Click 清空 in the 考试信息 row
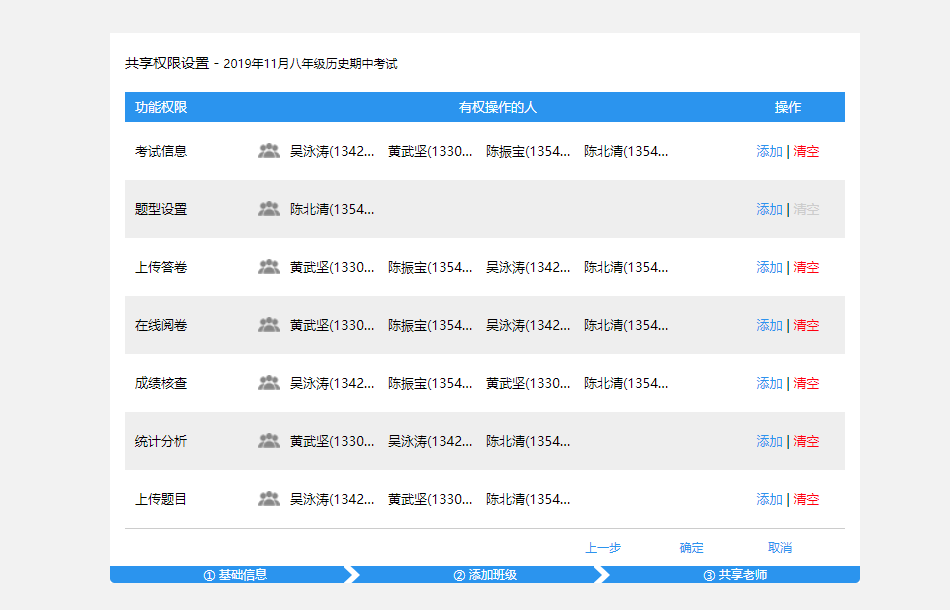This screenshot has width=950, height=610. click(x=806, y=152)
